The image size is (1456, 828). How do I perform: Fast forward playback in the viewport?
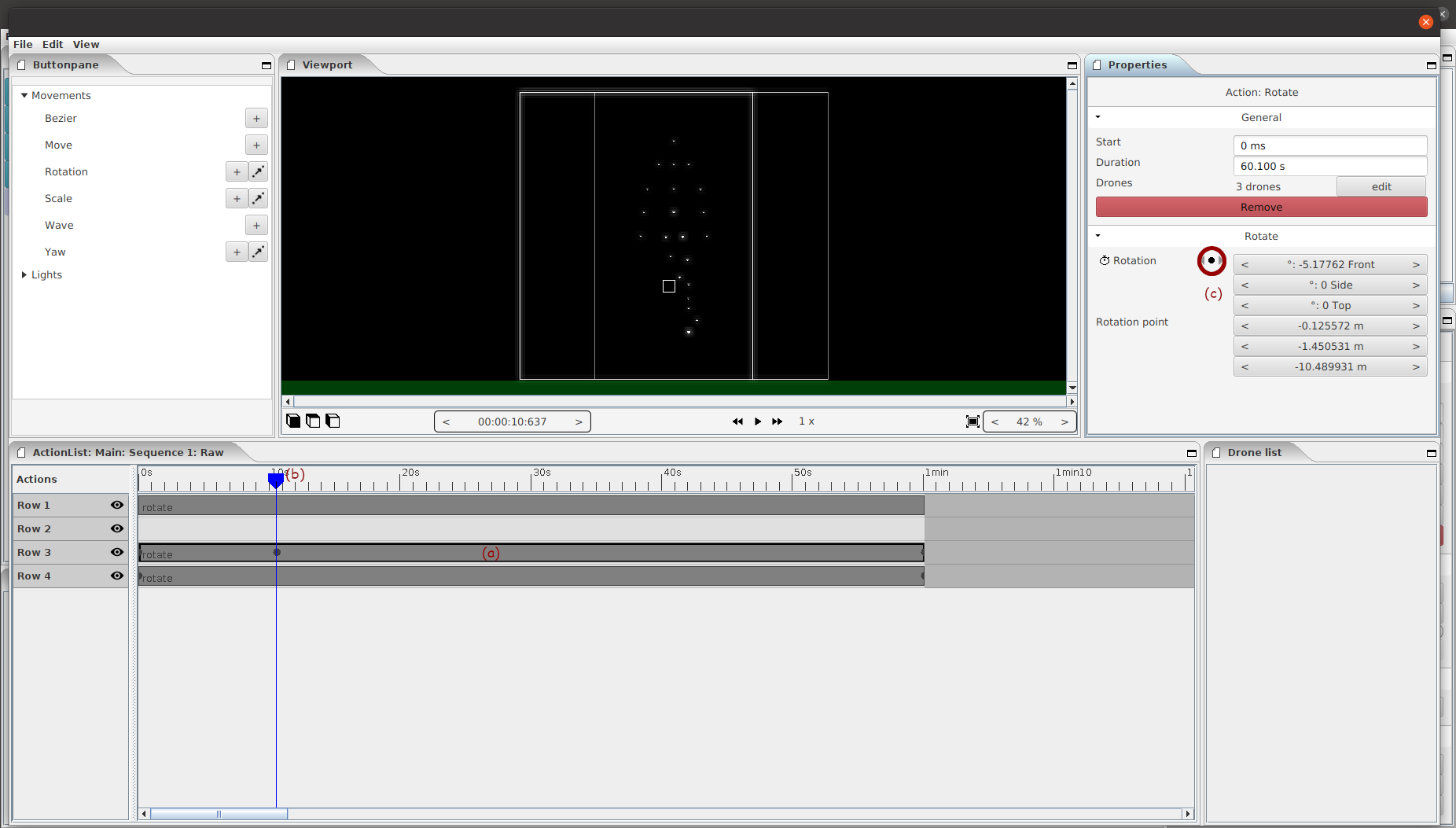[778, 421]
